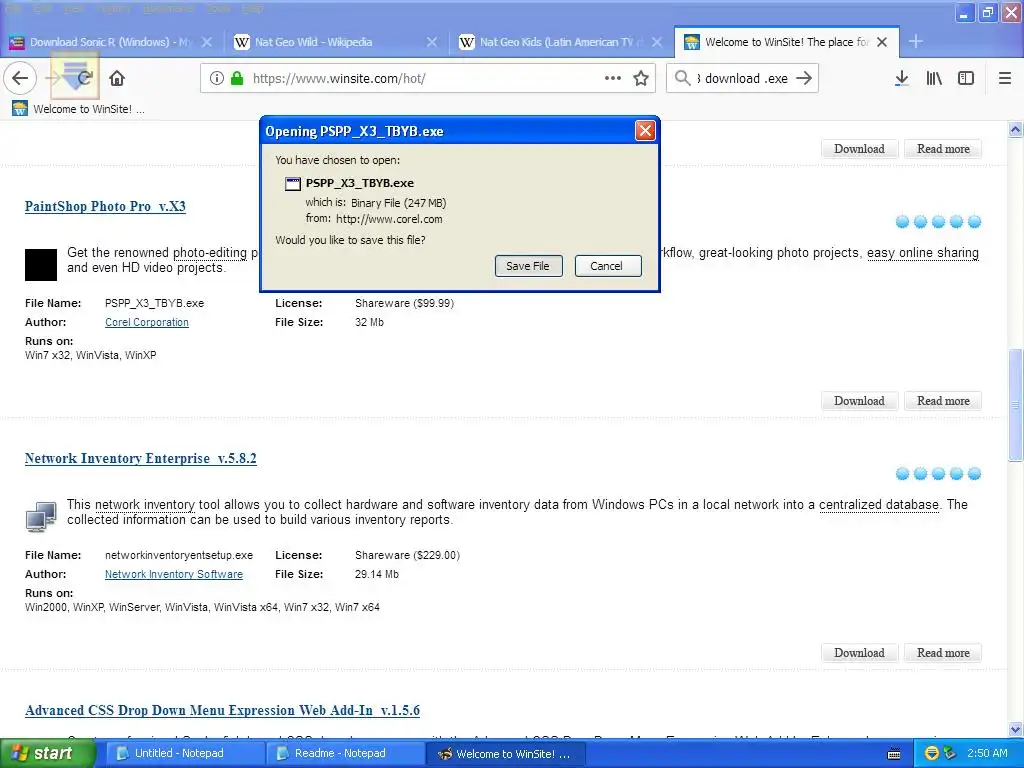Open site information icon in address bar
This screenshot has height=768, width=1024.
click(217, 78)
